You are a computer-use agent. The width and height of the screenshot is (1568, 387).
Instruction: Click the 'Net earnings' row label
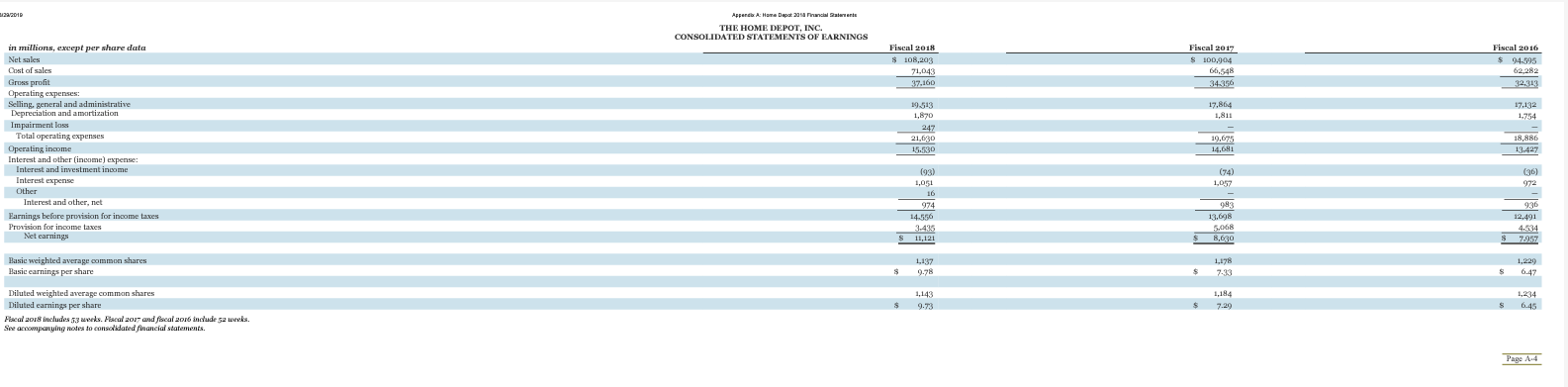(x=46, y=236)
